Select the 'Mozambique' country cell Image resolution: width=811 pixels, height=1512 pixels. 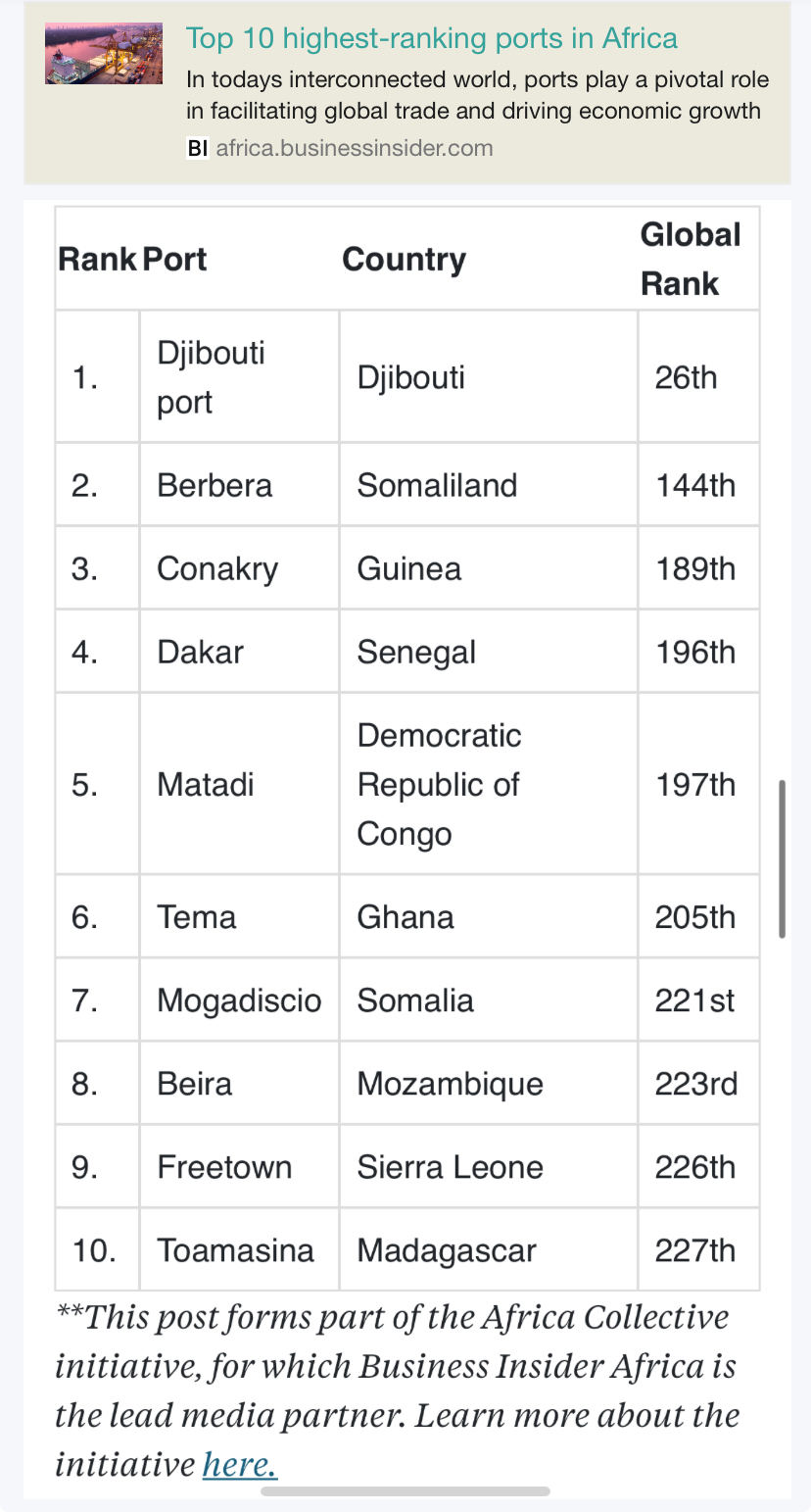click(489, 1083)
